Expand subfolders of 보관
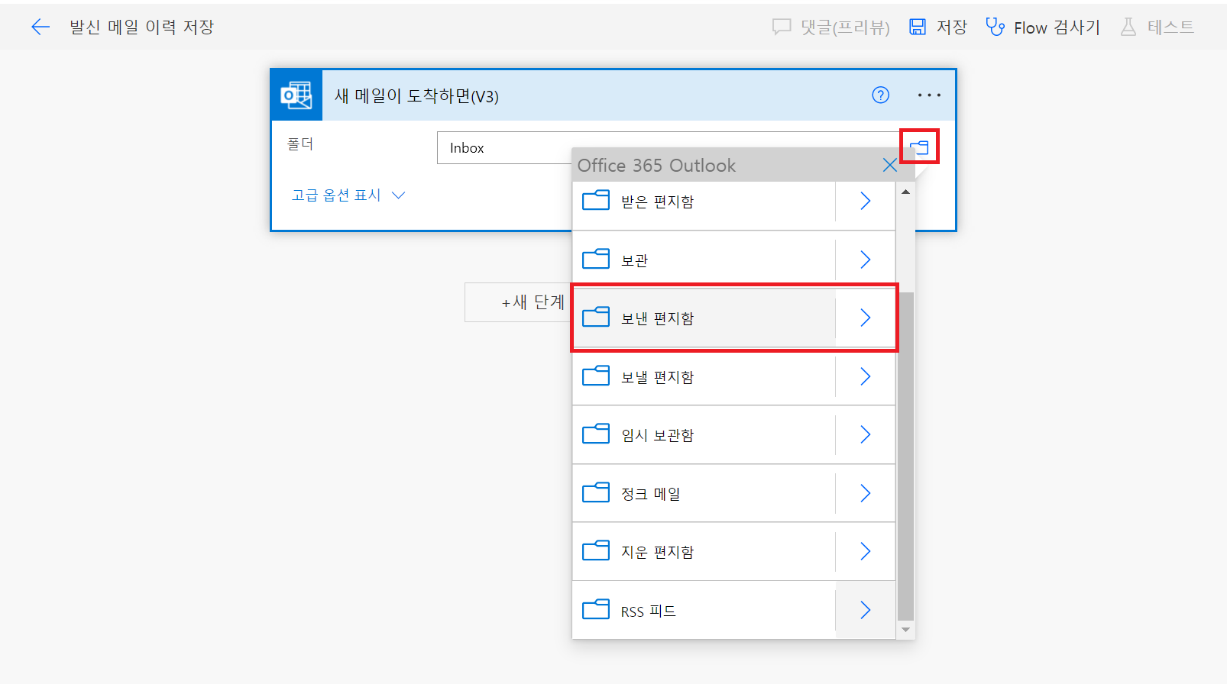The width and height of the screenshot is (1227, 684). 865,260
